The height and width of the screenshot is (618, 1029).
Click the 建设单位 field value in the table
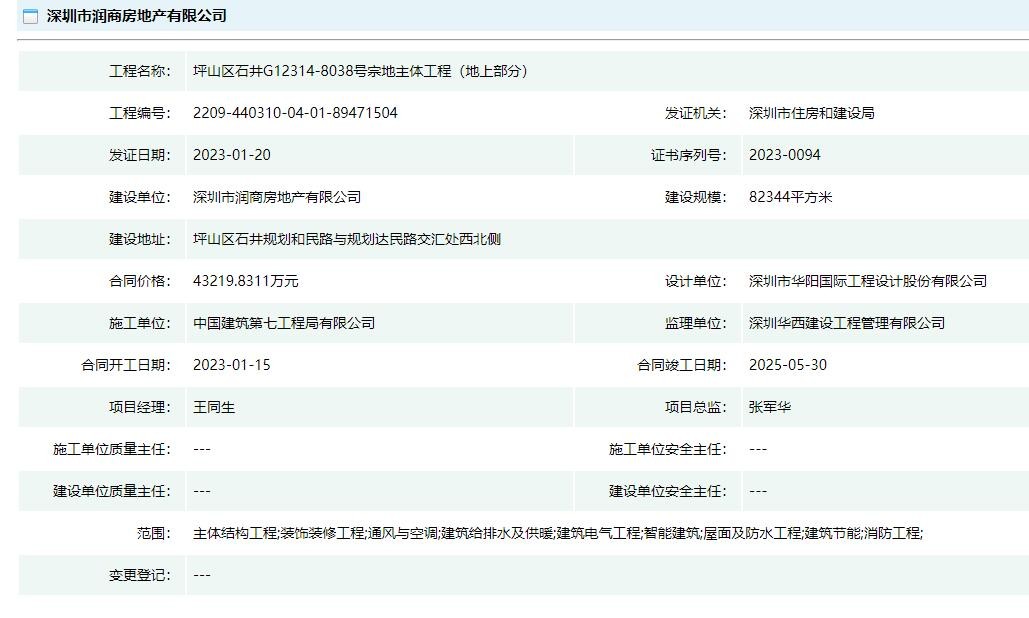coord(277,197)
